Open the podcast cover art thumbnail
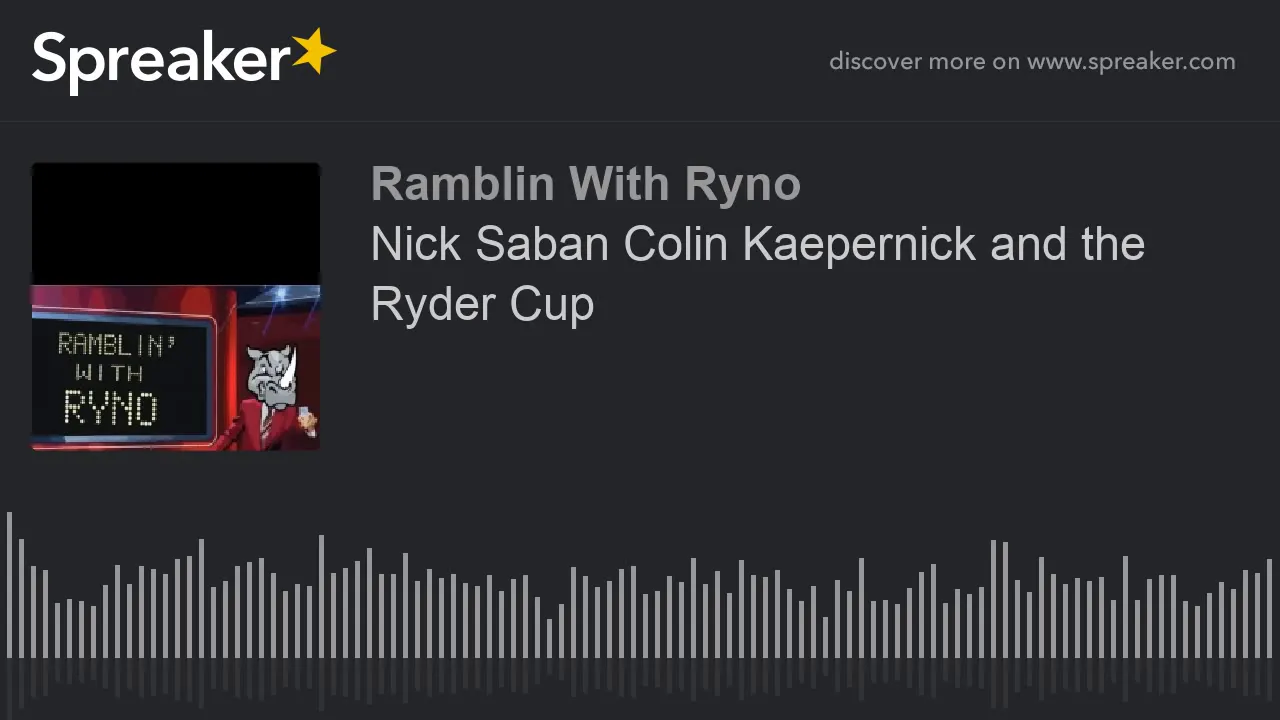This screenshot has height=720, width=1280. 176,306
